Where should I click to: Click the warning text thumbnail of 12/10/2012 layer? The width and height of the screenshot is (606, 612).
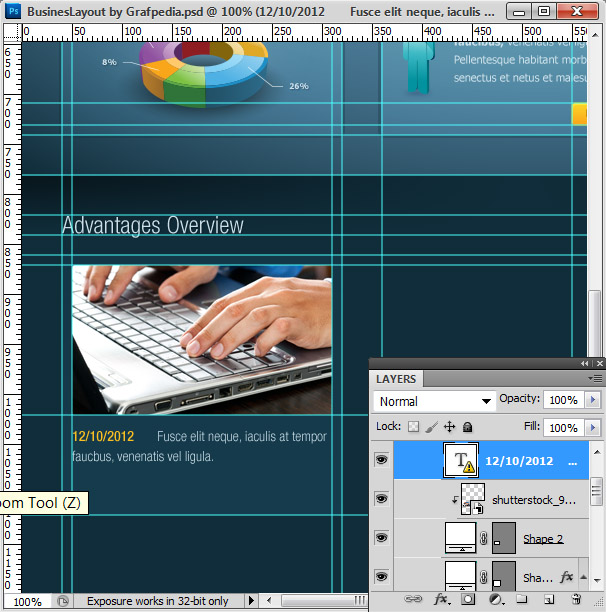(x=461, y=460)
